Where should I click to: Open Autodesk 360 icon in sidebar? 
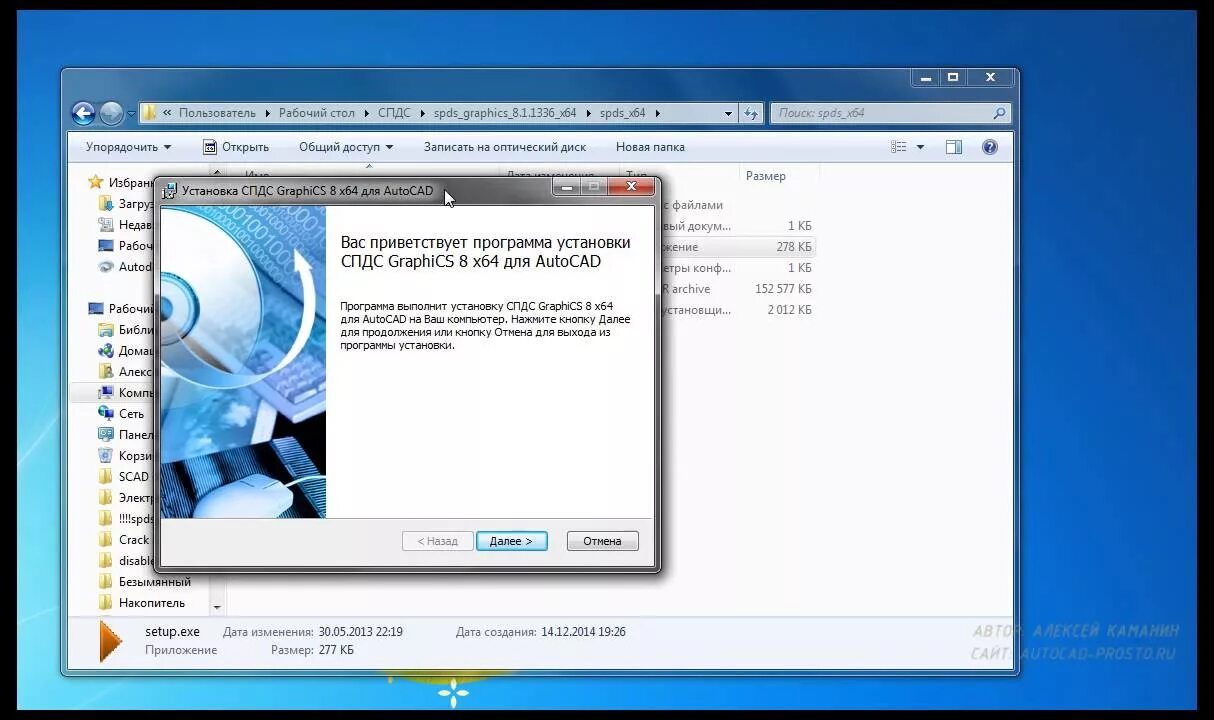[x=106, y=266]
